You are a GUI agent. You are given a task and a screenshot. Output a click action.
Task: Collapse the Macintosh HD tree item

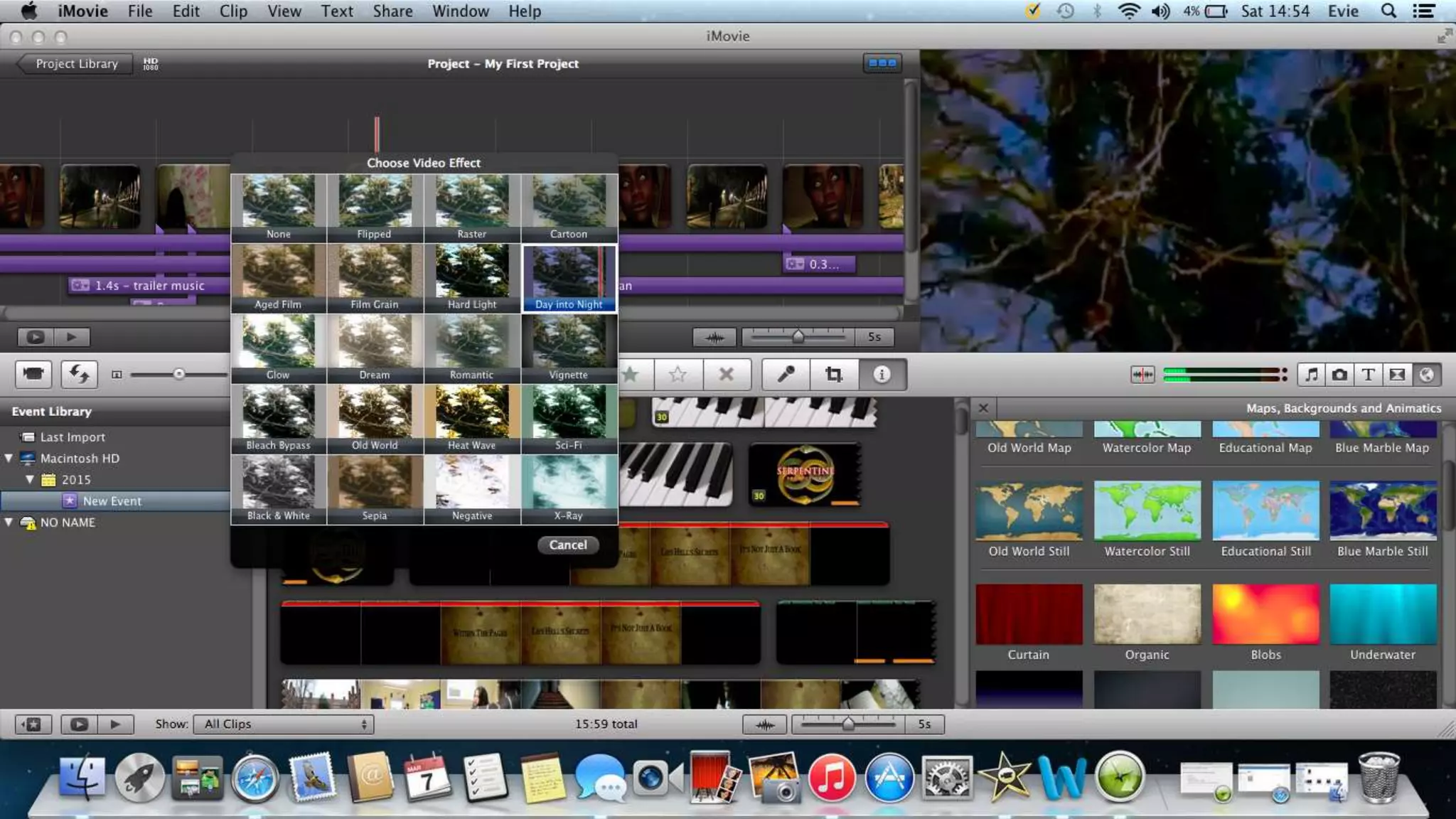click(x=9, y=459)
